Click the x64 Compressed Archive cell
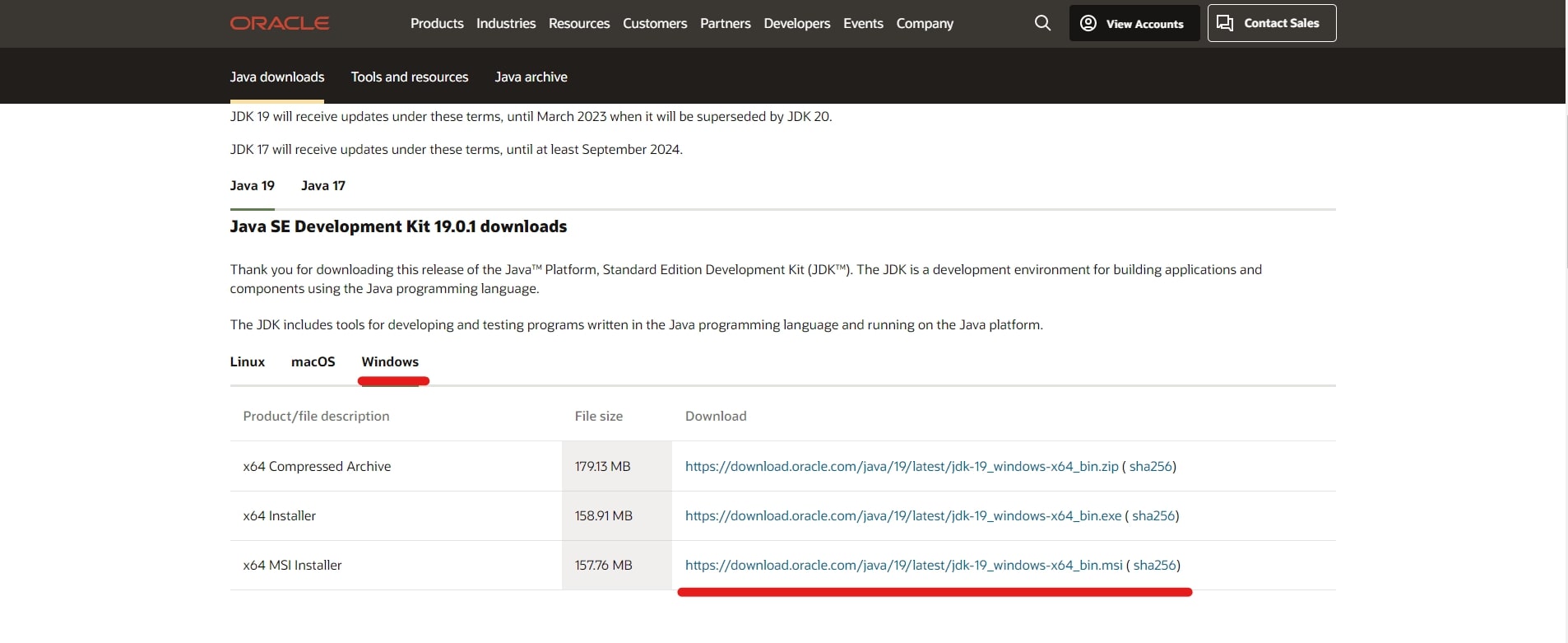The width and height of the screenshot is (1568, 643). click(396, 466)
